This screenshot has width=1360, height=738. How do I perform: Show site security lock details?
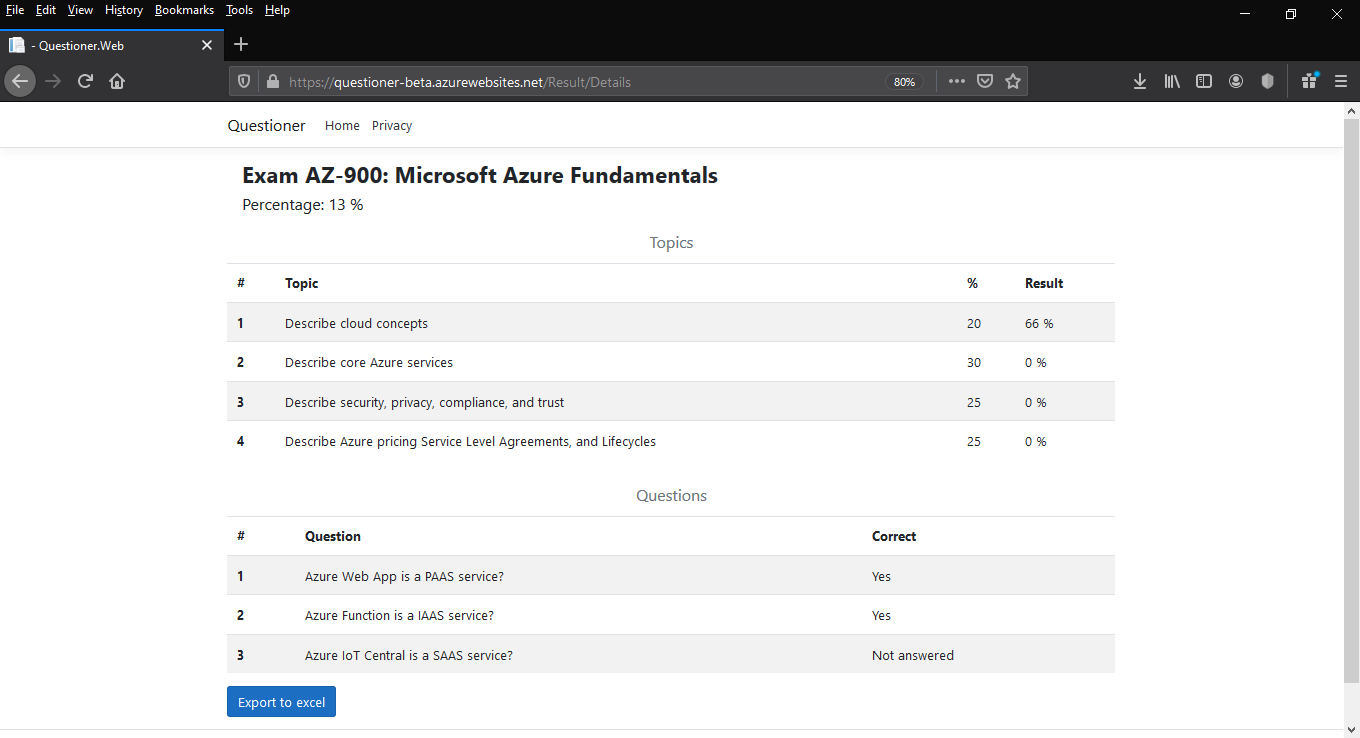272,81
